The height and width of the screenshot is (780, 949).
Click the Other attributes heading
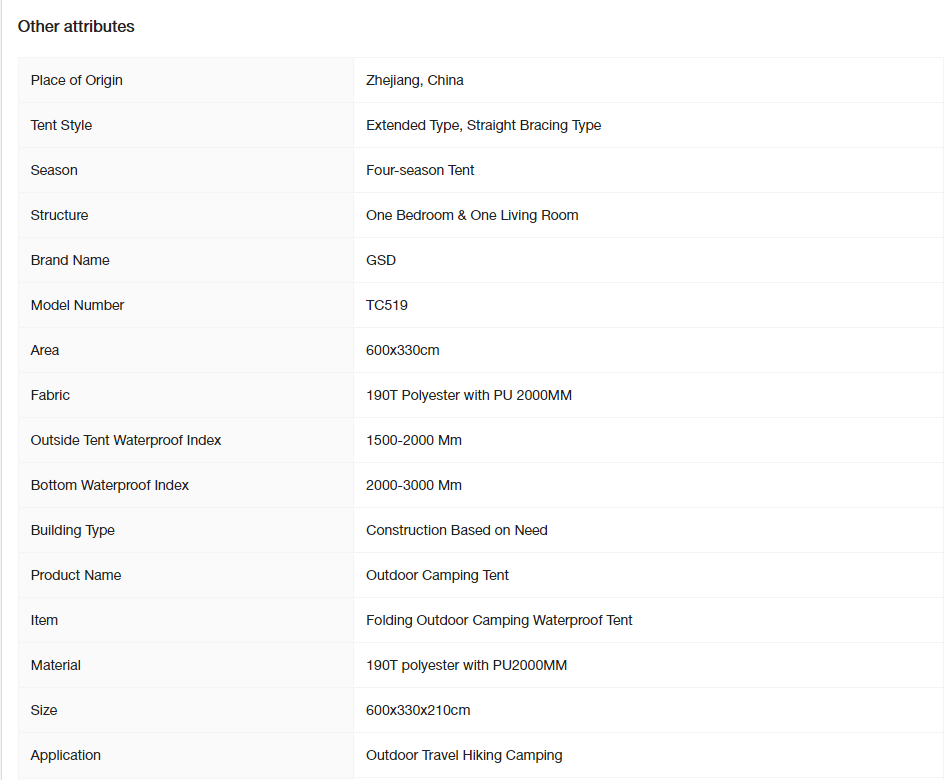(x=76, y=27)
